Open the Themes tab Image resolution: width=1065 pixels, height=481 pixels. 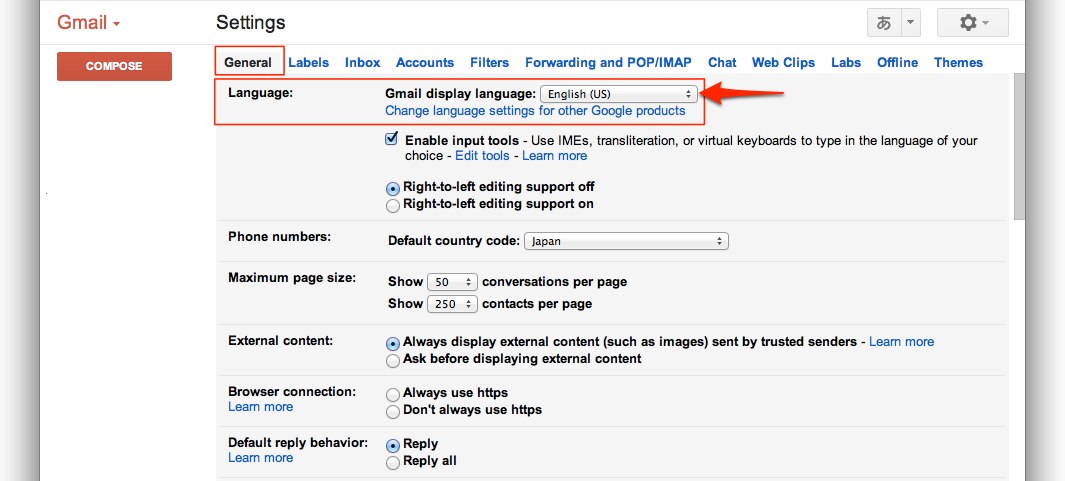[958, 63]
